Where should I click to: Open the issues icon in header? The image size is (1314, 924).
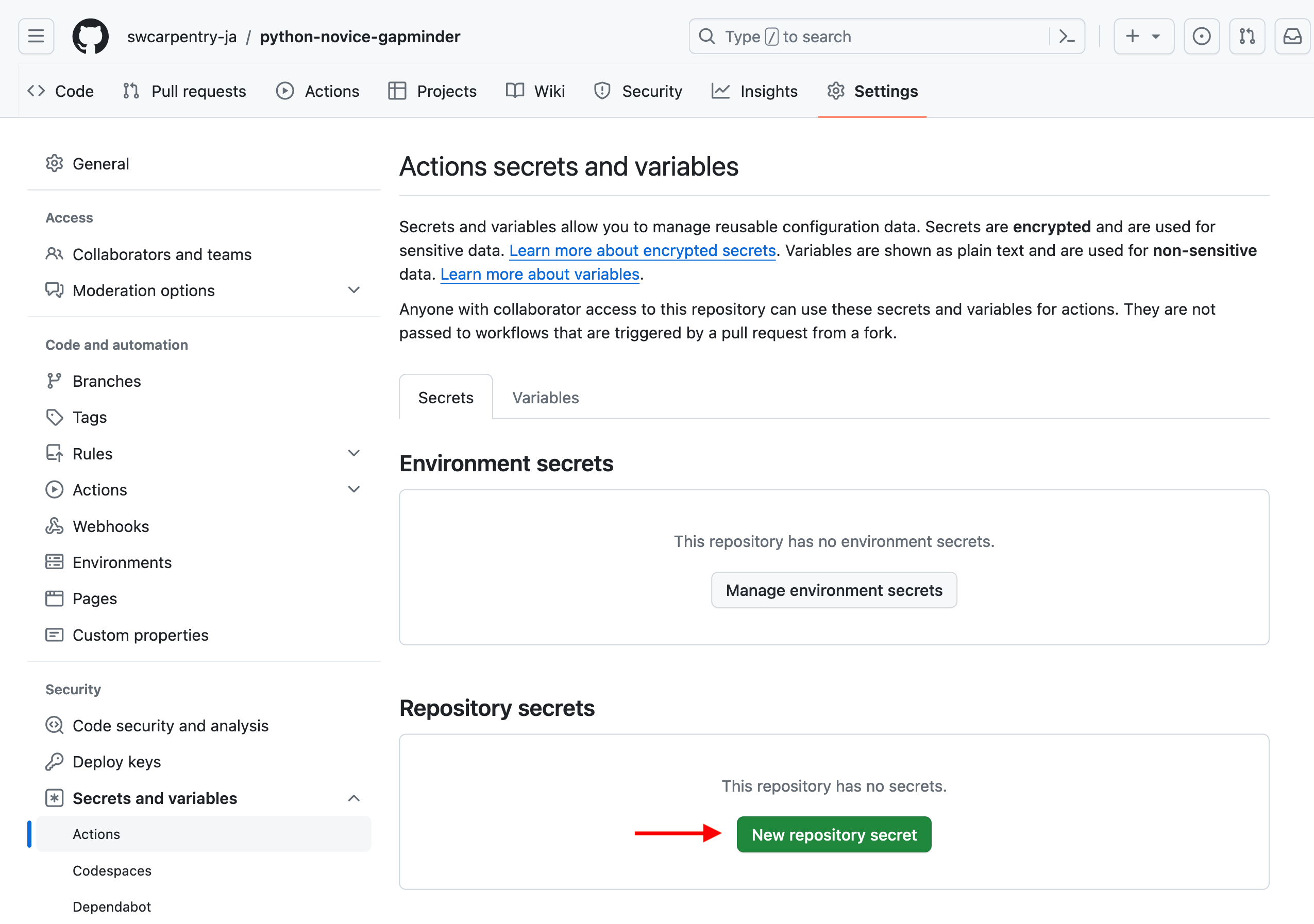click(x=1201, y=37)
